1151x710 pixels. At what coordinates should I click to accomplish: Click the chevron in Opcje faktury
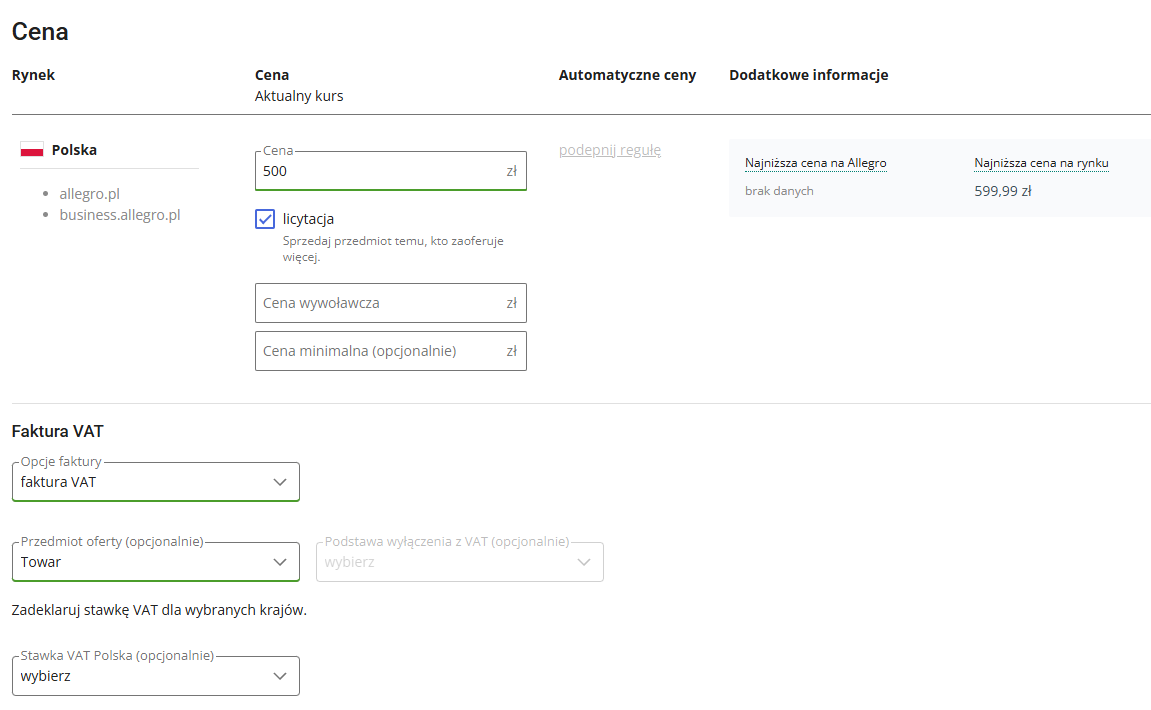280,482
